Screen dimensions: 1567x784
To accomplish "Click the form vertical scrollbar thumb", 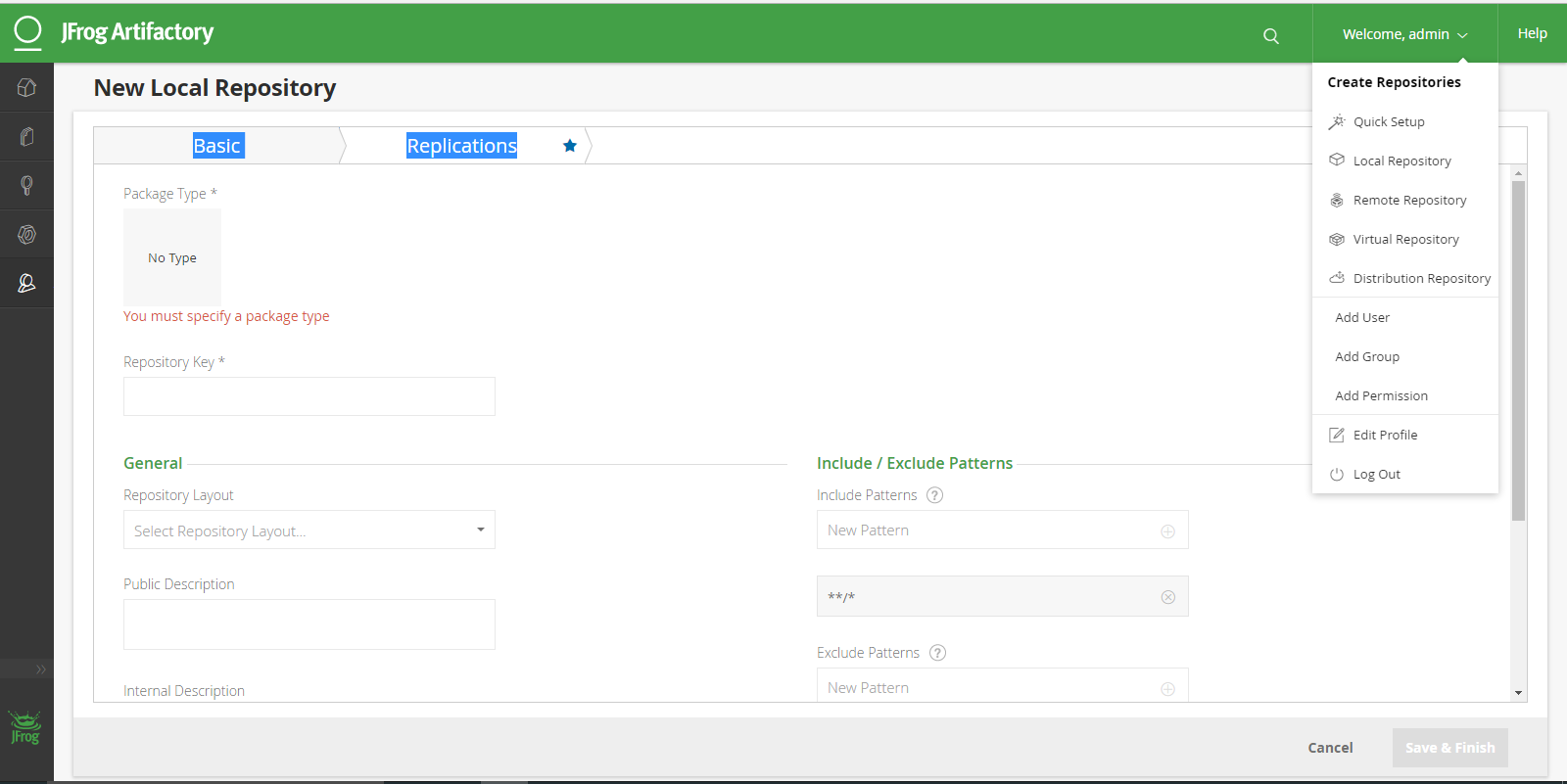I will pos(1519,350).
